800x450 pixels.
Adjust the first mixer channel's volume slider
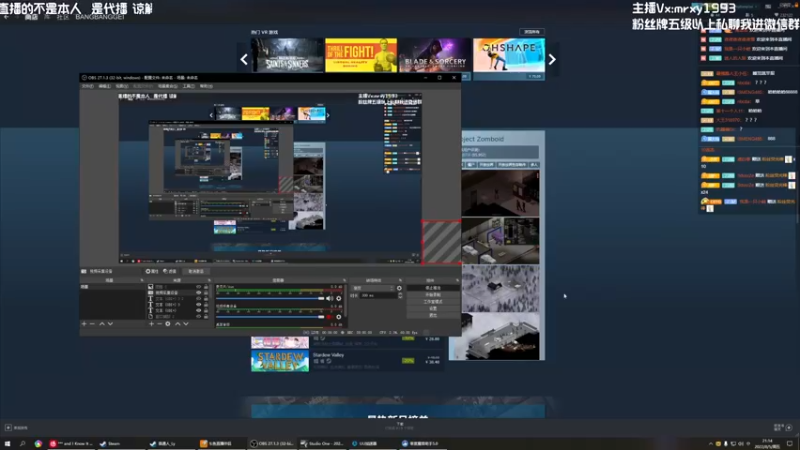click(x=270, y=298)
